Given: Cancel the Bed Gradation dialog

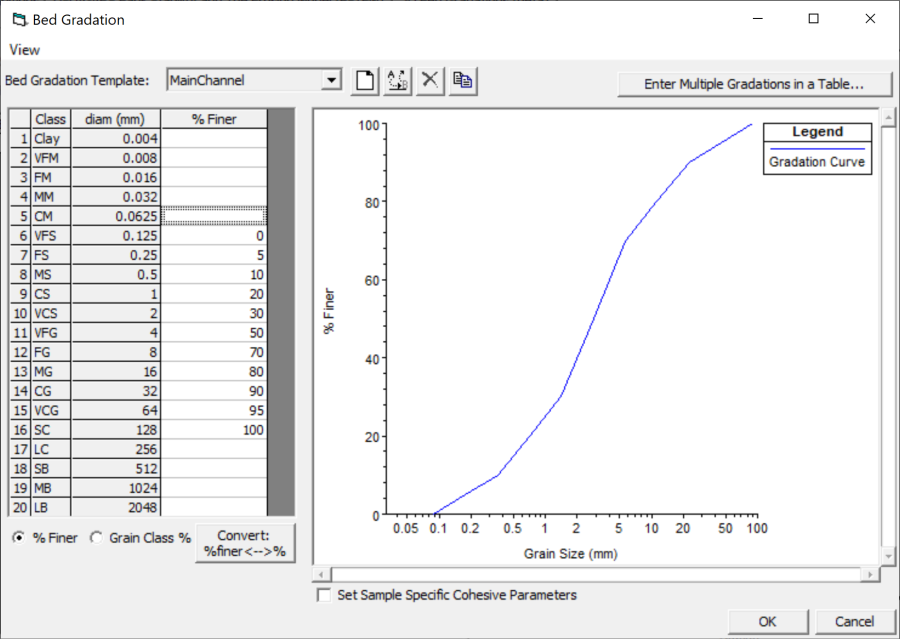Looking at the screenshot, I should coord(854,622).
